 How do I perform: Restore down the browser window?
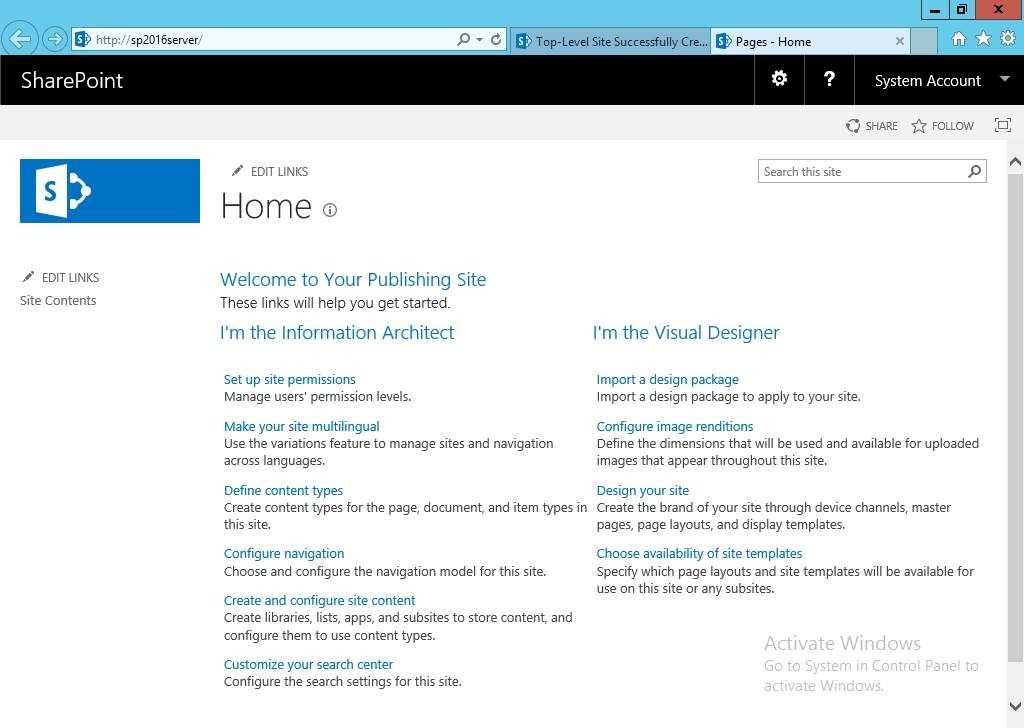[961, 9]
